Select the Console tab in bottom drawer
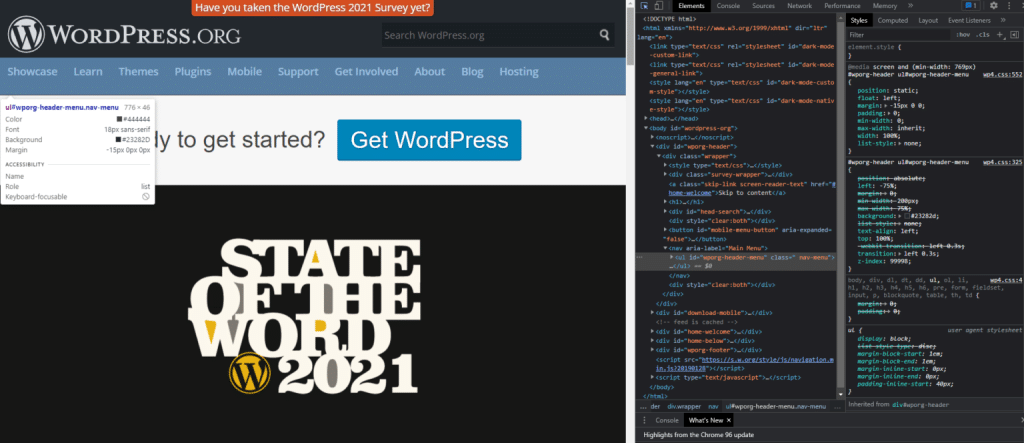Screen dimensions: 1024x443 667,420
